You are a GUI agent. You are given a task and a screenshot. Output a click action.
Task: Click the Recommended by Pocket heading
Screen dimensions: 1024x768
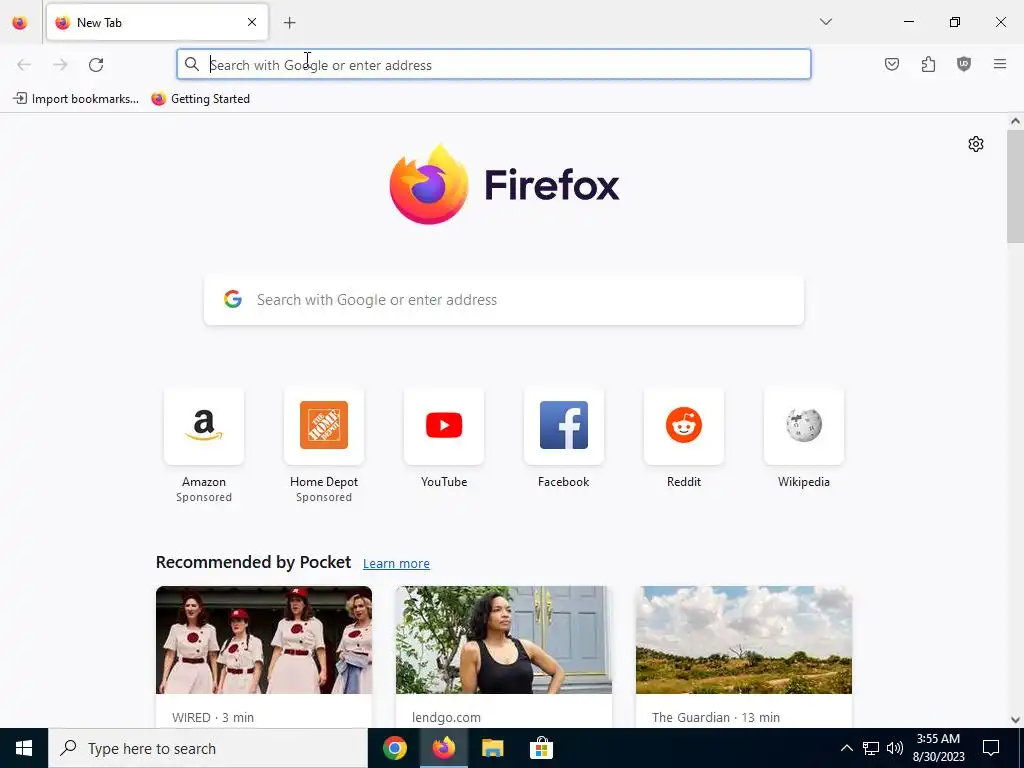pos(253,562)
